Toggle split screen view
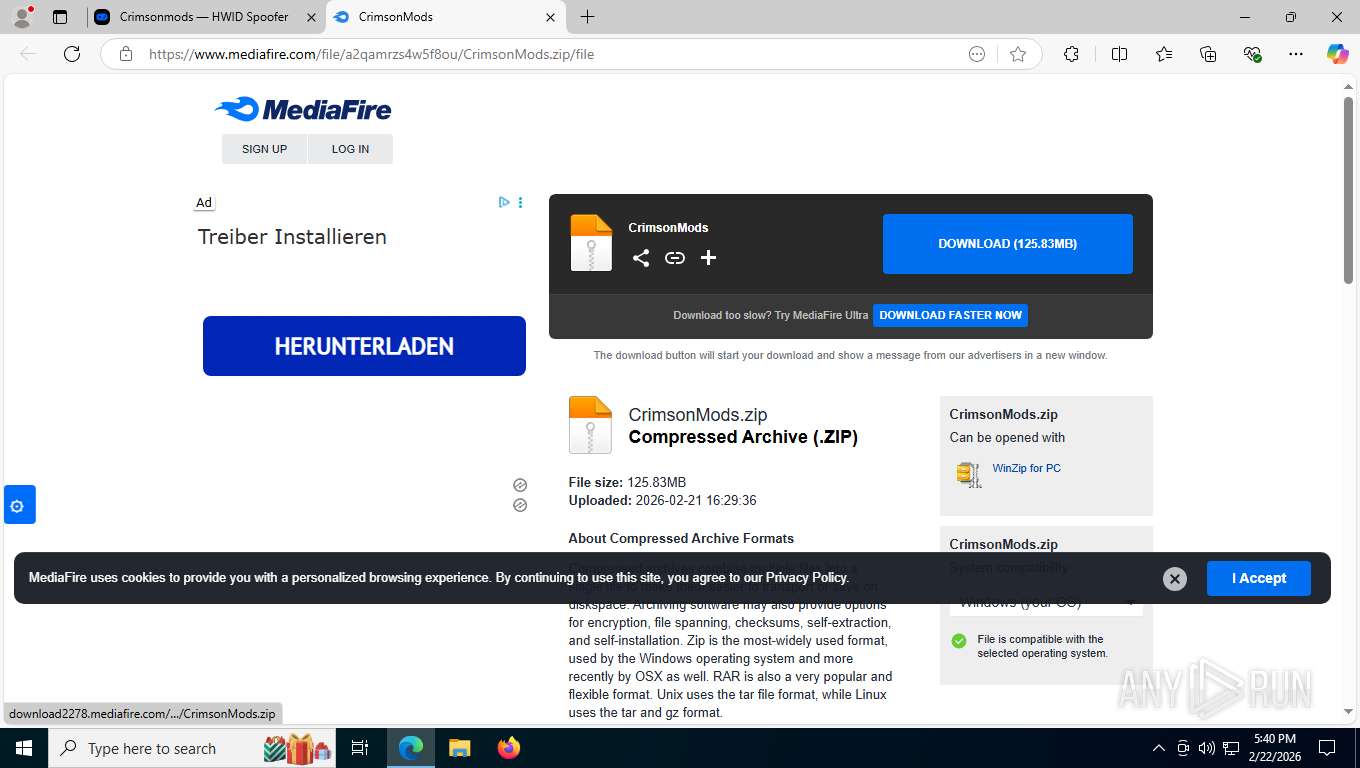This screenshot has height=768, width=1360. tap(1119, 54)
